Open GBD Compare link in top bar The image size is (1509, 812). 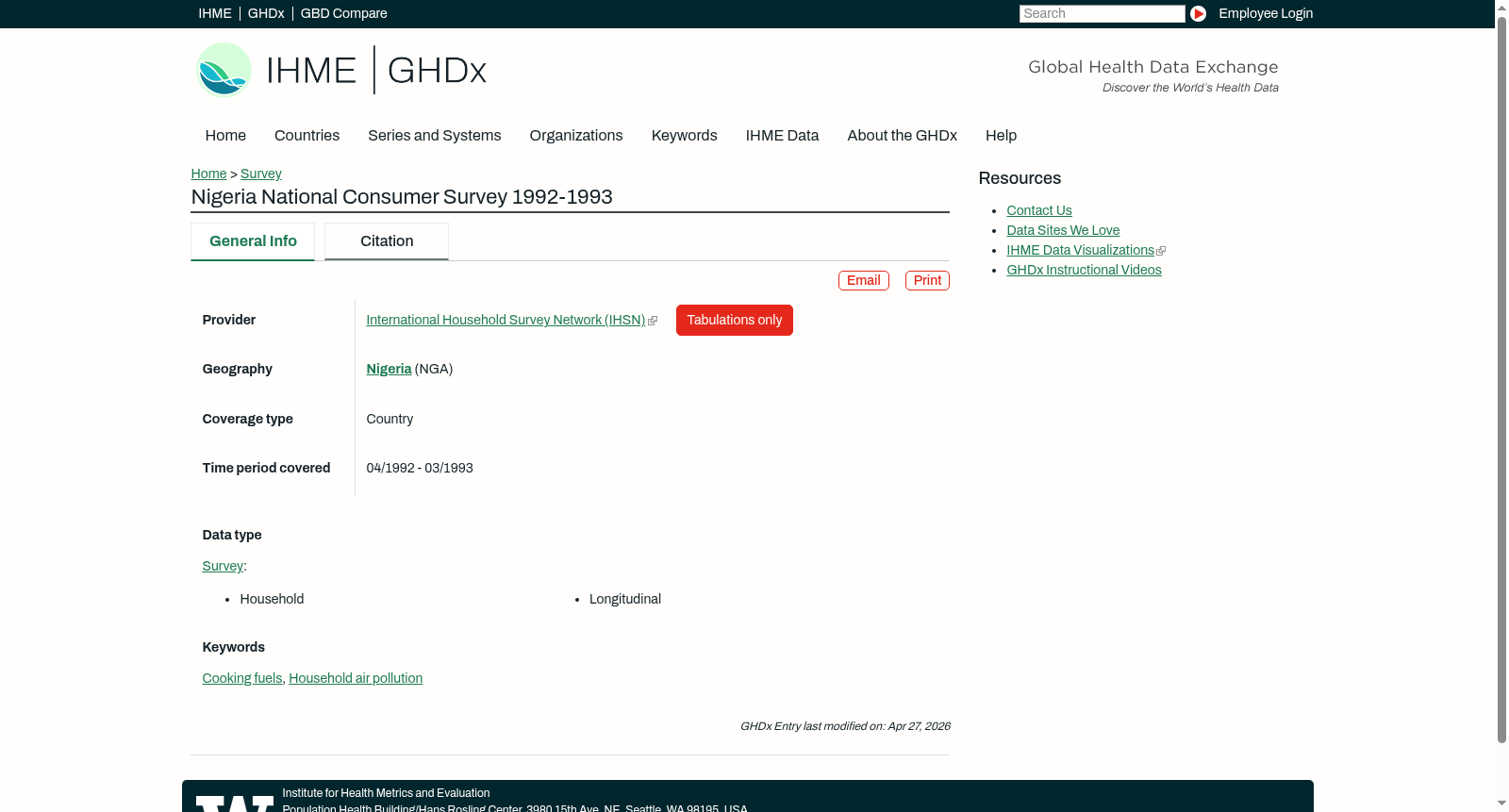[343, 13]
